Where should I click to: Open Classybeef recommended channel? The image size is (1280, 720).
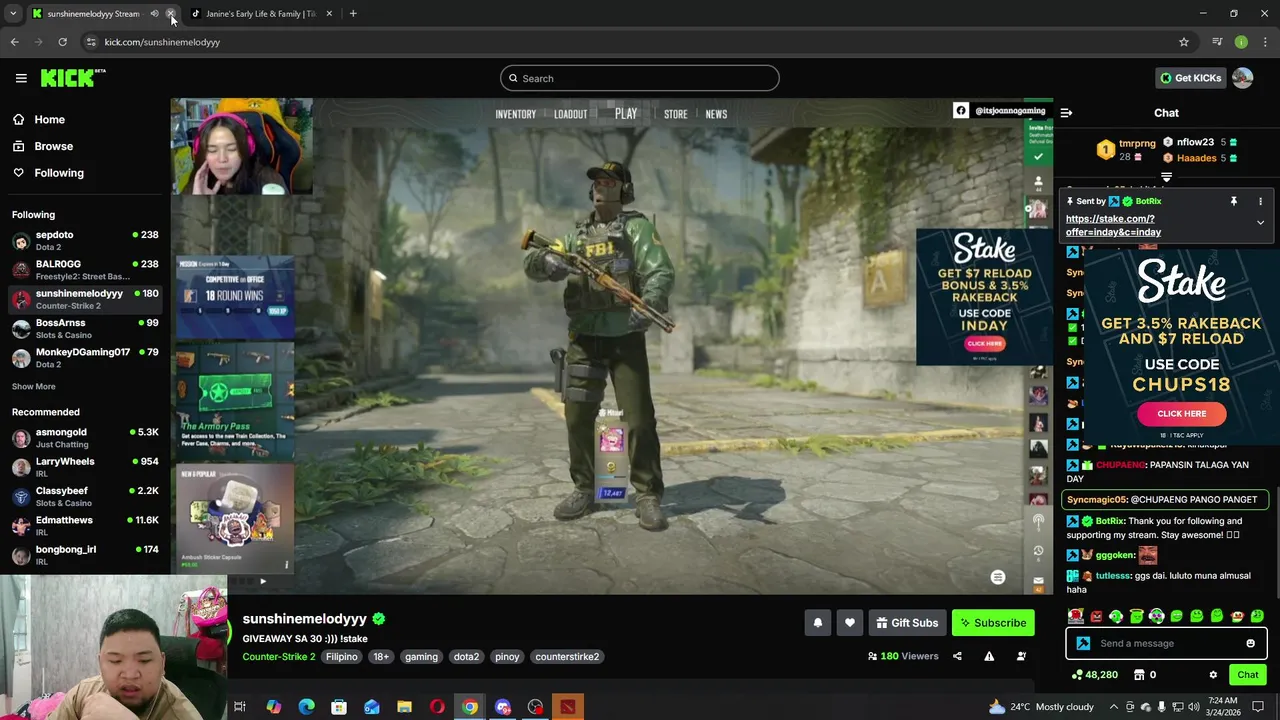pyautogui.click(x=85, y=497)
